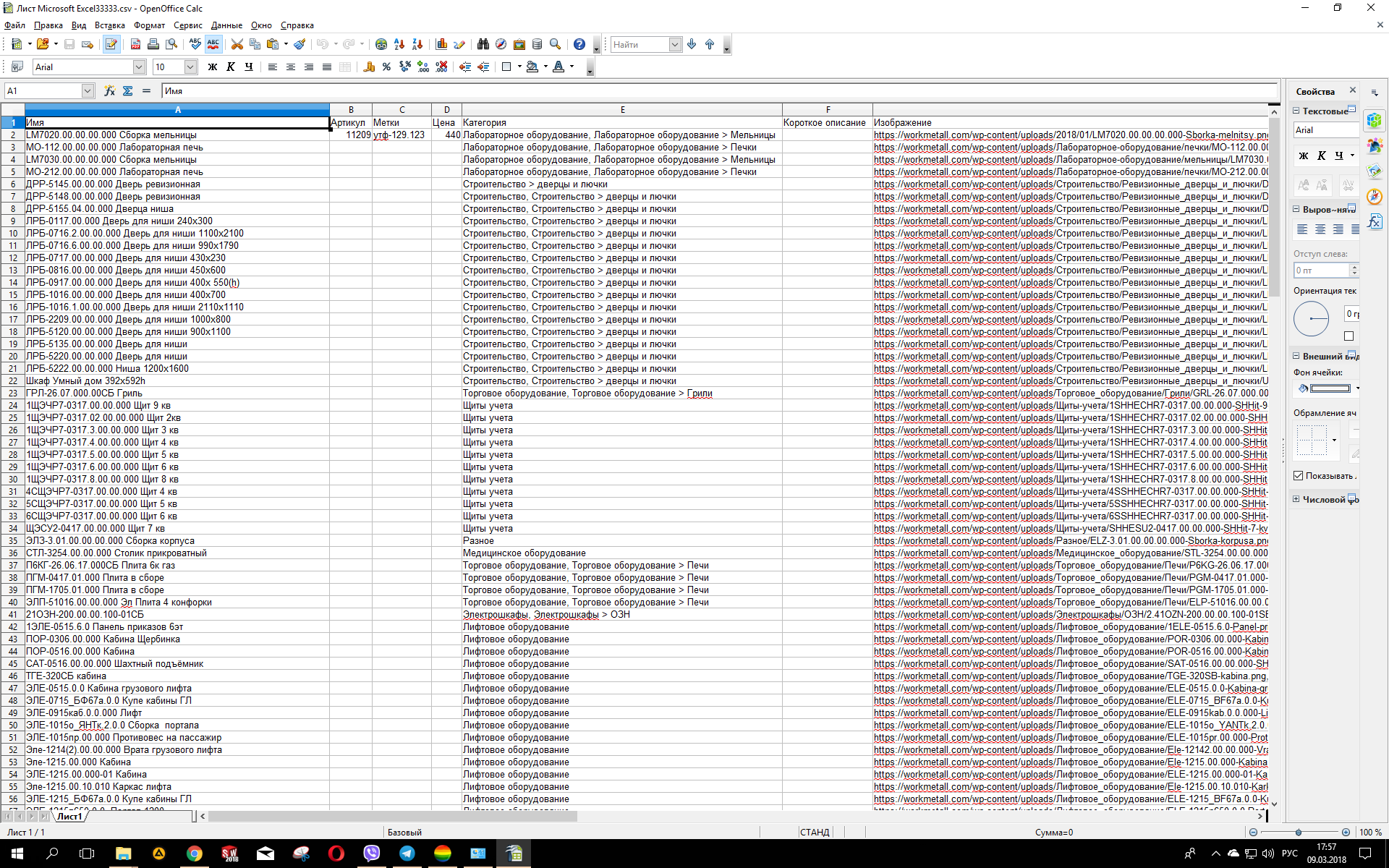Open the Font Color dropdown arrow
The width and height of the screenshot is (1389, 868).
click(x=572, y=67)
